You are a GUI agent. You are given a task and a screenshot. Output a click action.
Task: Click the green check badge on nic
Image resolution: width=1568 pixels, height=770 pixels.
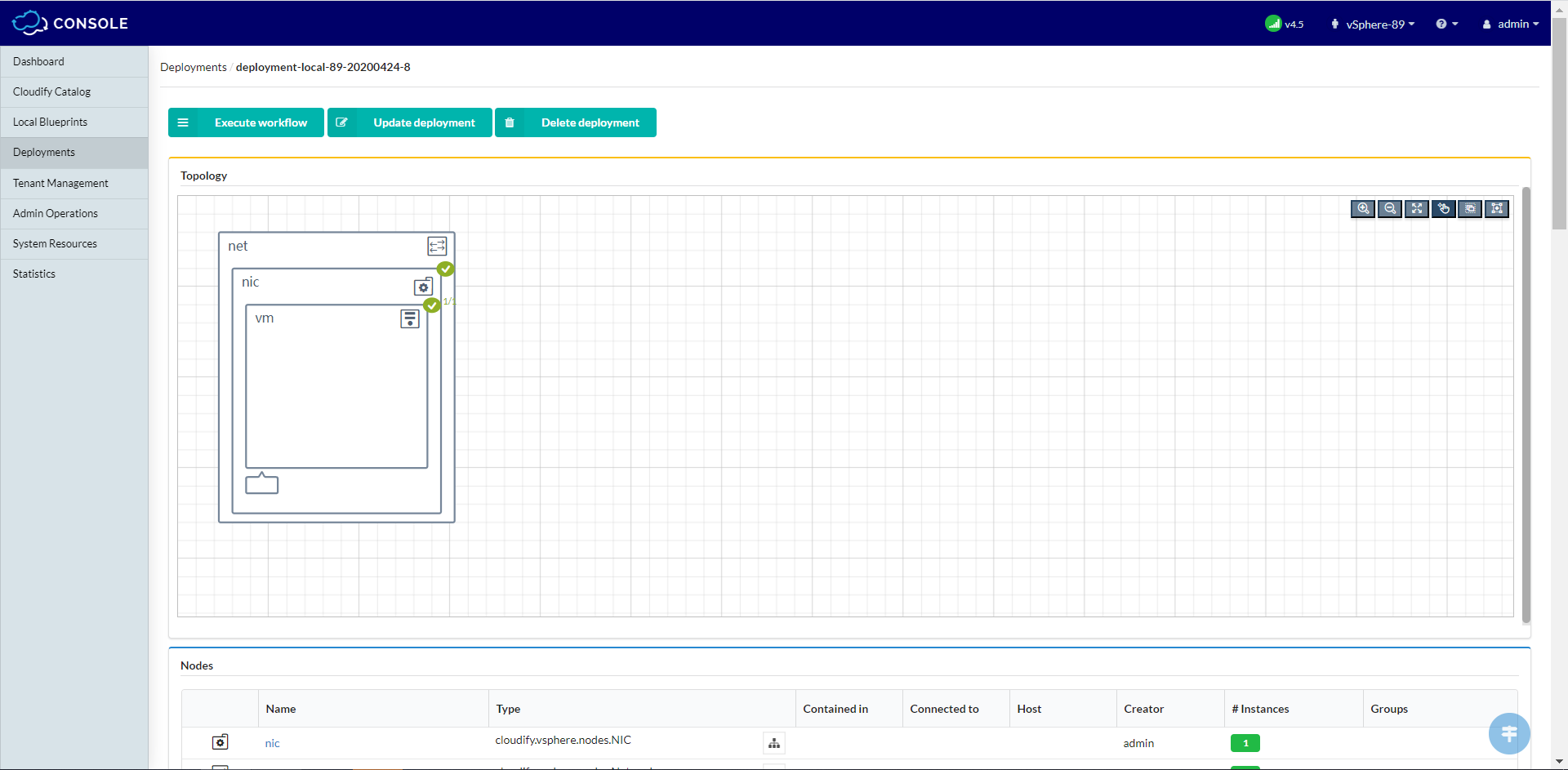click(x=445, y=269)
